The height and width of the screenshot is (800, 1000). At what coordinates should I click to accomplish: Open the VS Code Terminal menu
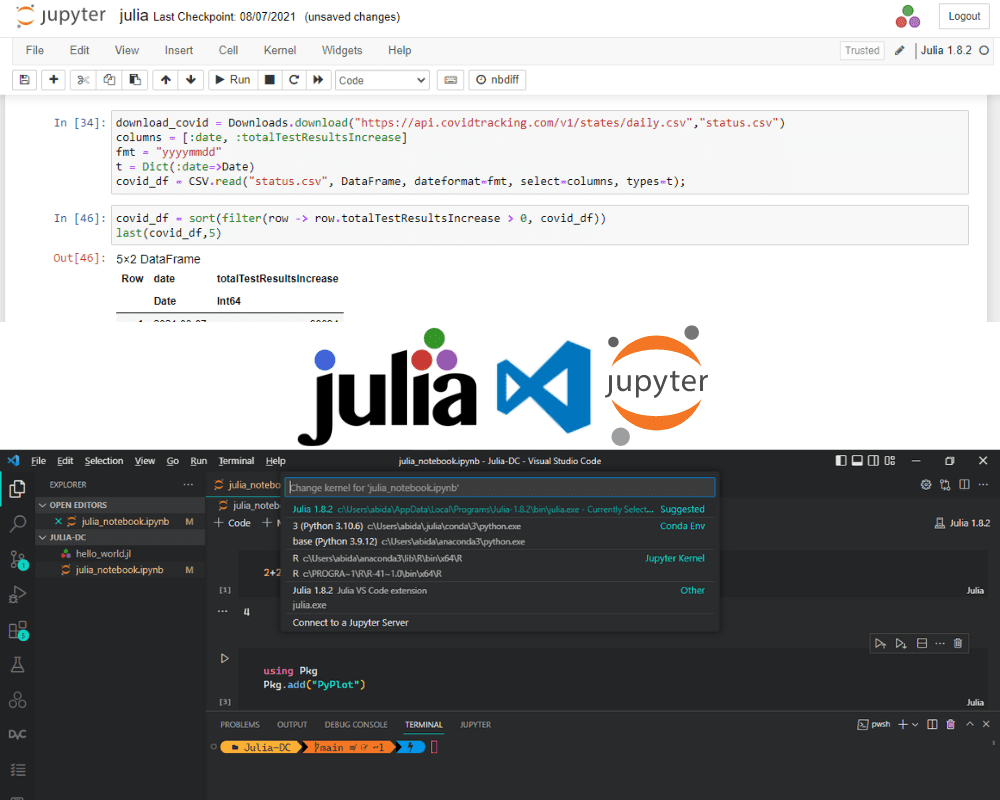236,461
